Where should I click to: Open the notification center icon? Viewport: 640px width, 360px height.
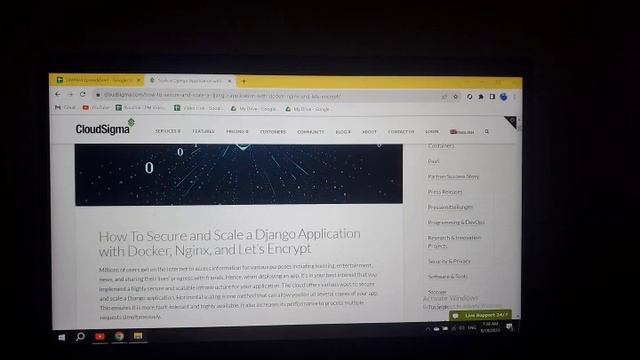(x=509, y=327)
